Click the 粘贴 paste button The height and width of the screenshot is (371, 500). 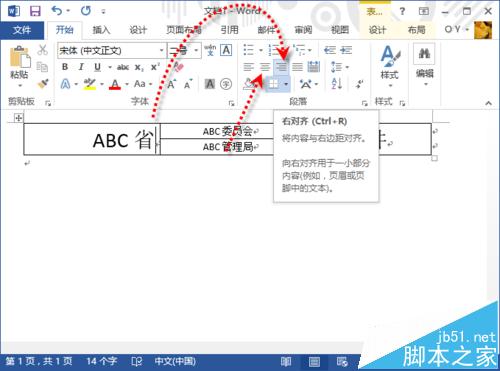coord(19,66)
